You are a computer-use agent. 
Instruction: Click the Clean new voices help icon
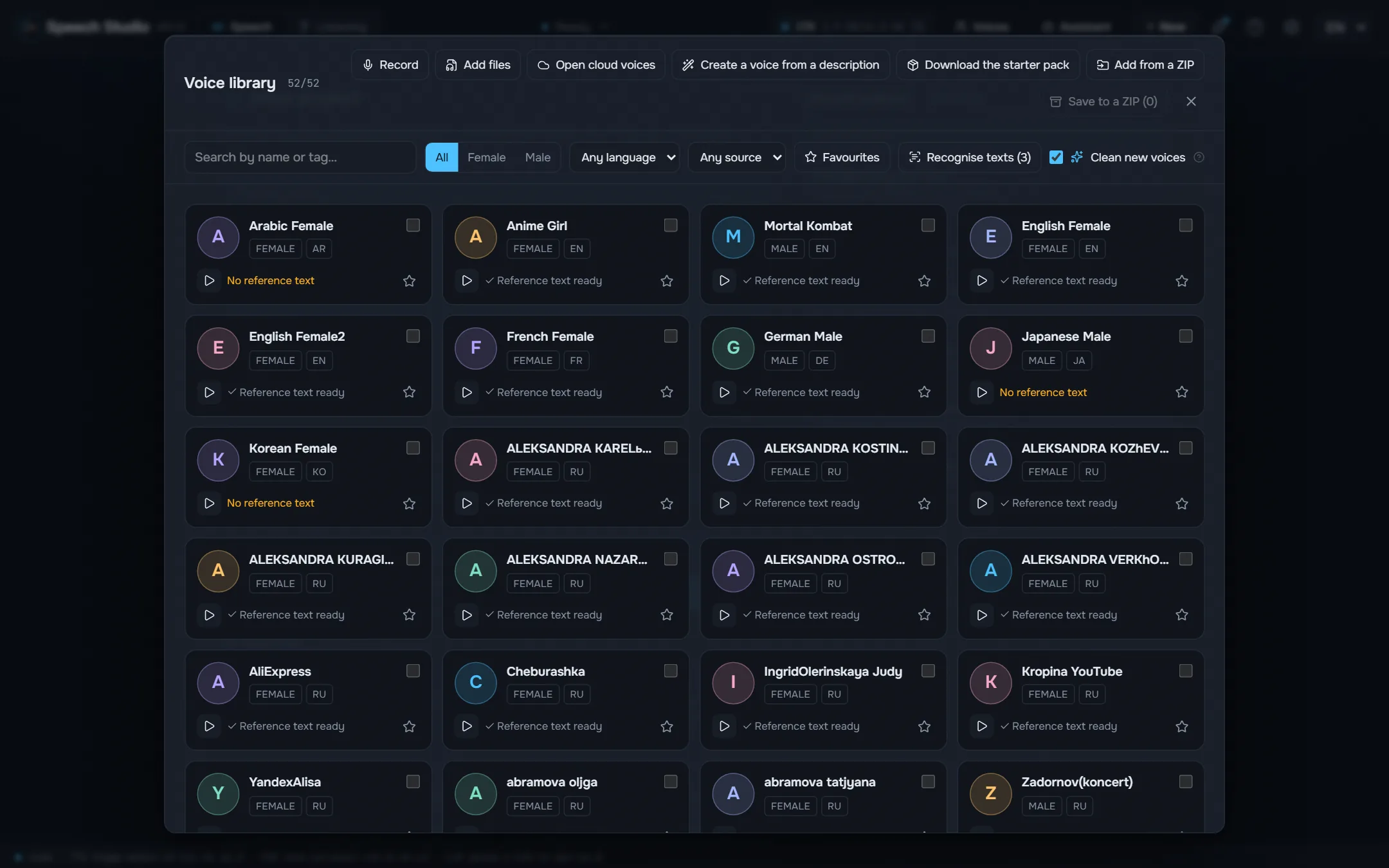point(1199,157)
